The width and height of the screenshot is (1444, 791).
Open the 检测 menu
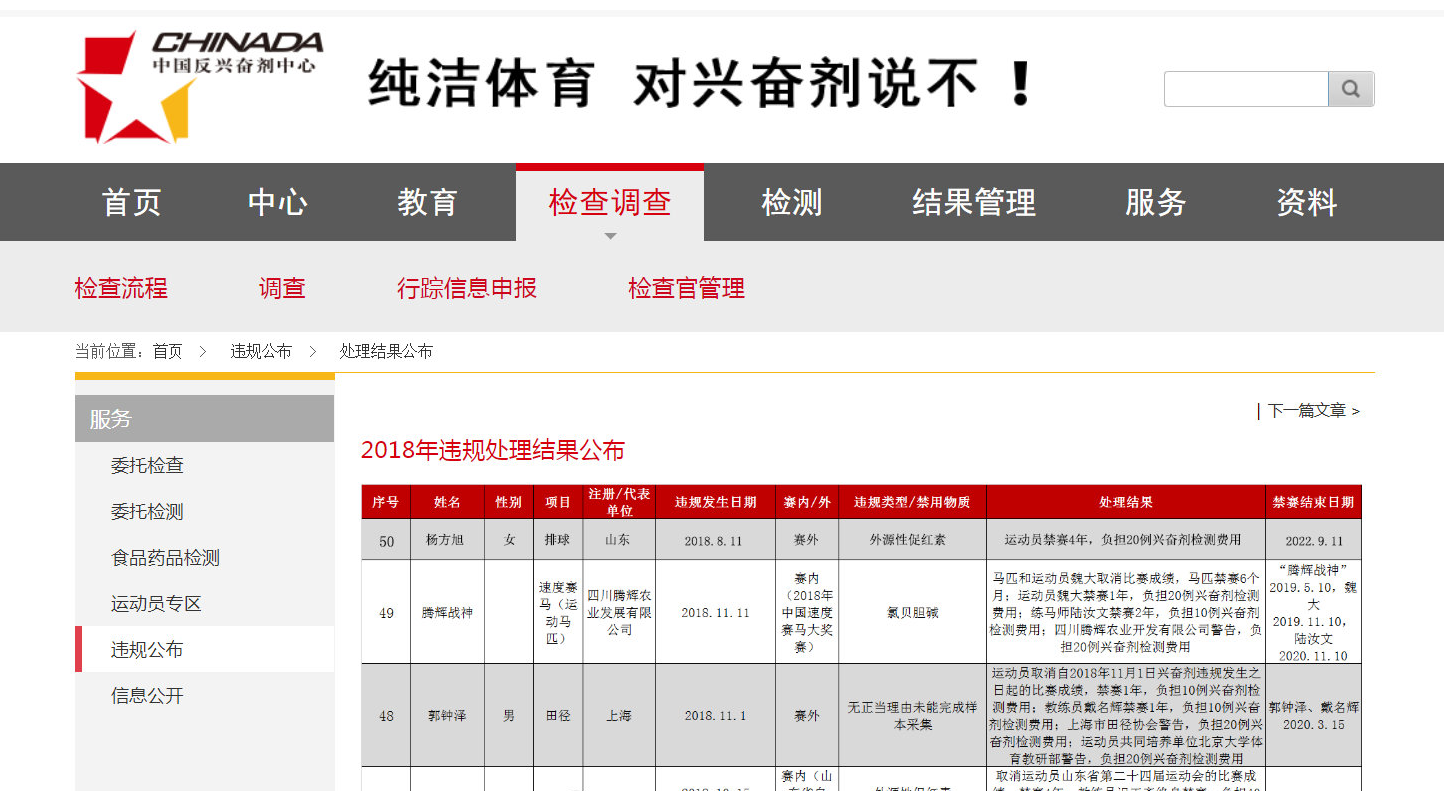coord(791,202)
